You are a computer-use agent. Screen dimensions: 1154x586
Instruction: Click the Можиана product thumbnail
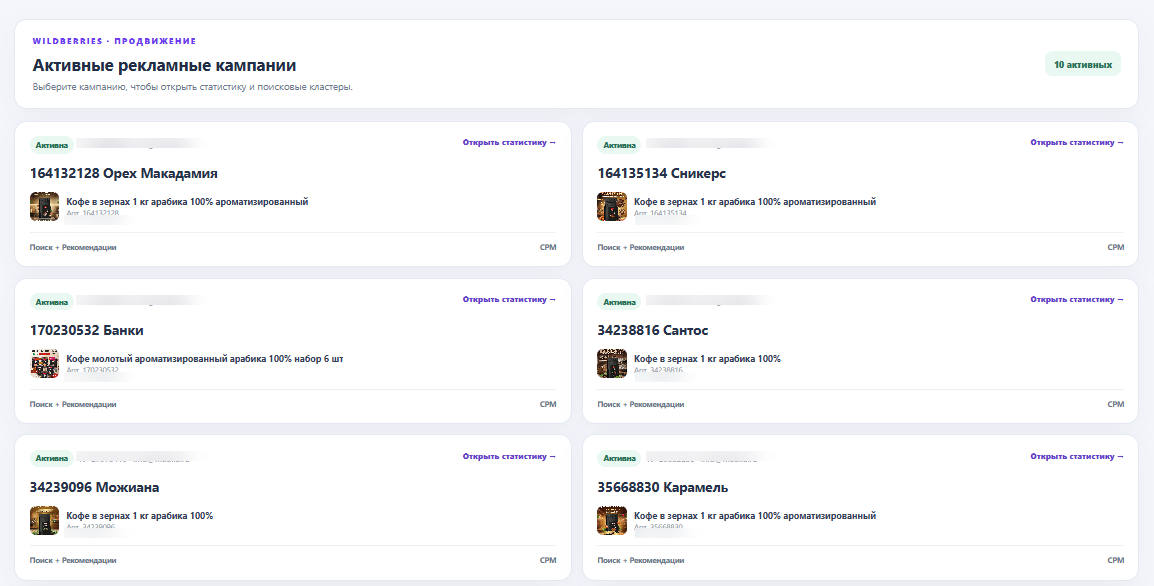click(x=44, y=520)
